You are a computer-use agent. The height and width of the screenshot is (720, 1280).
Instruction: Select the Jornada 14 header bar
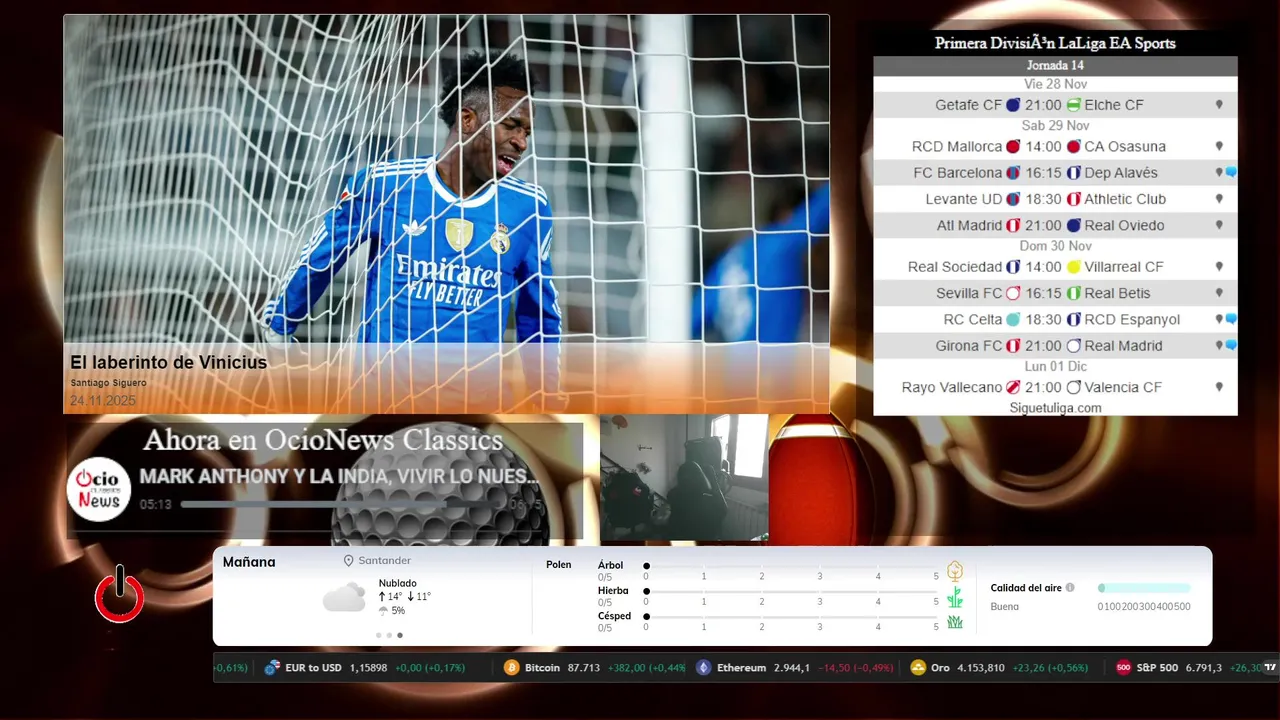pyautogui.click(x=1055, y=65)
